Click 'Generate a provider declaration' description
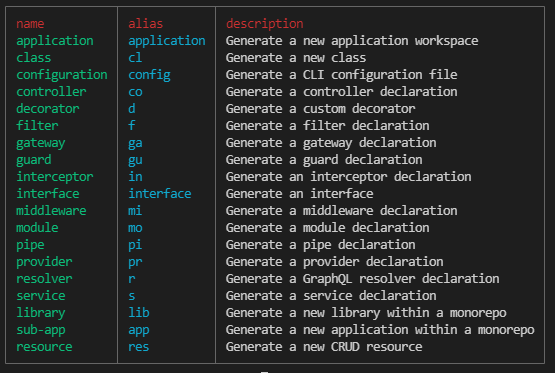This screenshot has width=555, height=373. pos(334,262)
